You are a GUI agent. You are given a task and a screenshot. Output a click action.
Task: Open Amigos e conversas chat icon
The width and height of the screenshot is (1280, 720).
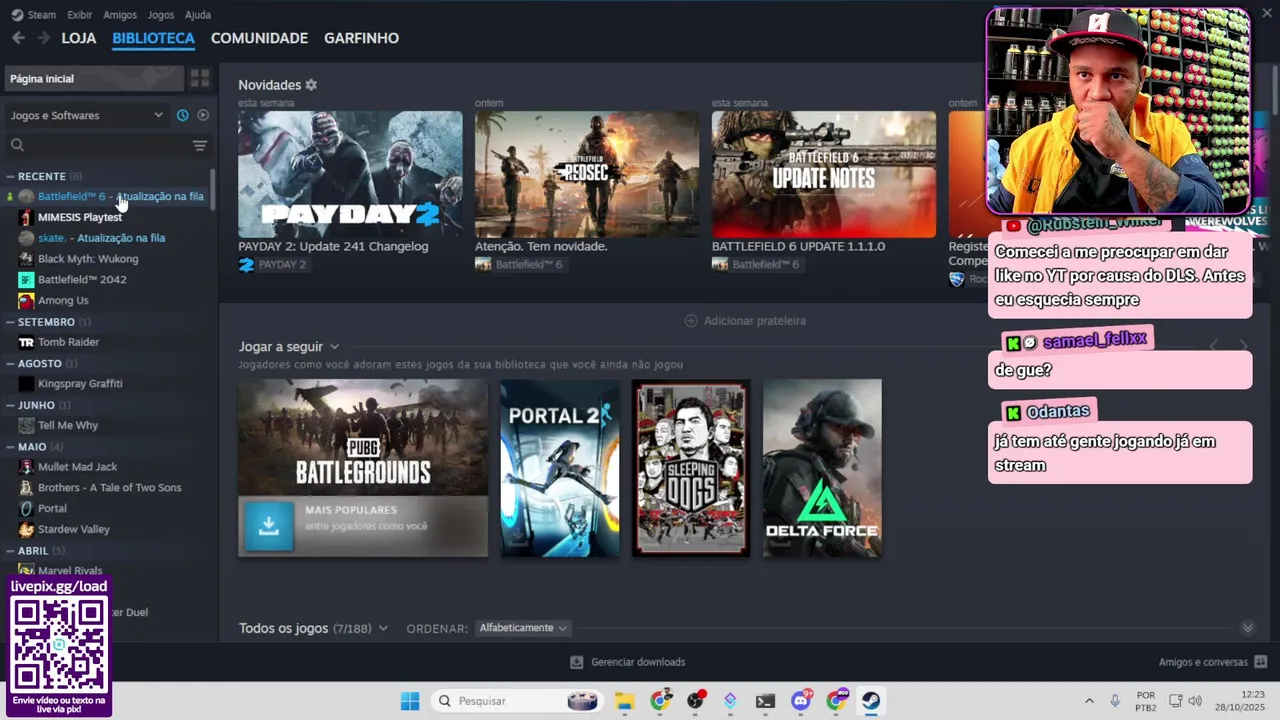coord(1260,662)
